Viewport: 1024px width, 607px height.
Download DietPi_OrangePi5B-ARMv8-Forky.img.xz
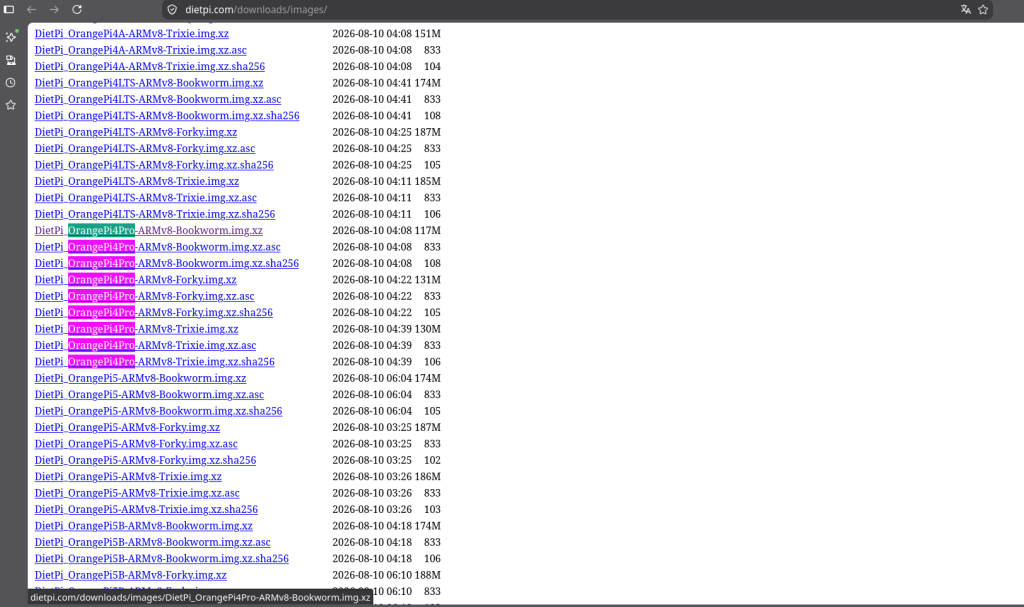coord(131,575)
